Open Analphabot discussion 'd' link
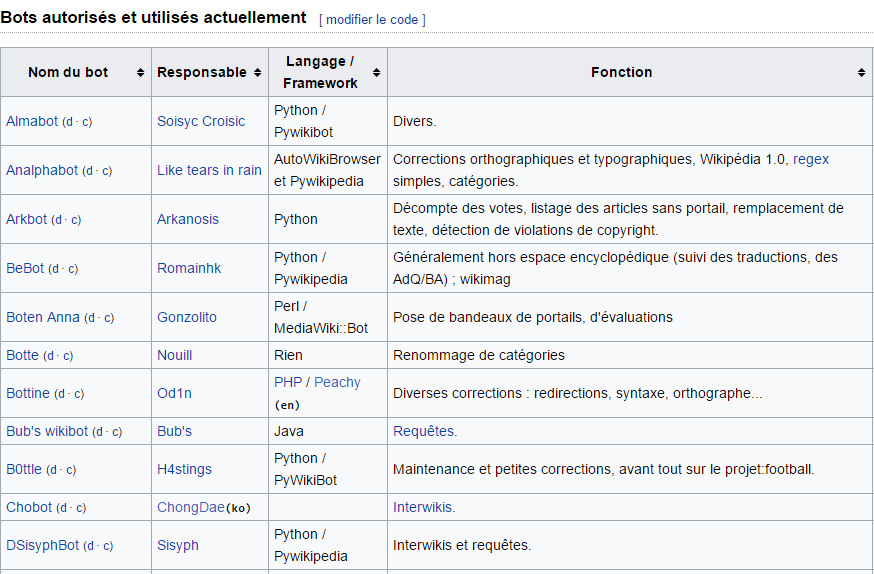The width and height of the screenshot is (874, 574). pyautogui.click(x=90, y=171)
